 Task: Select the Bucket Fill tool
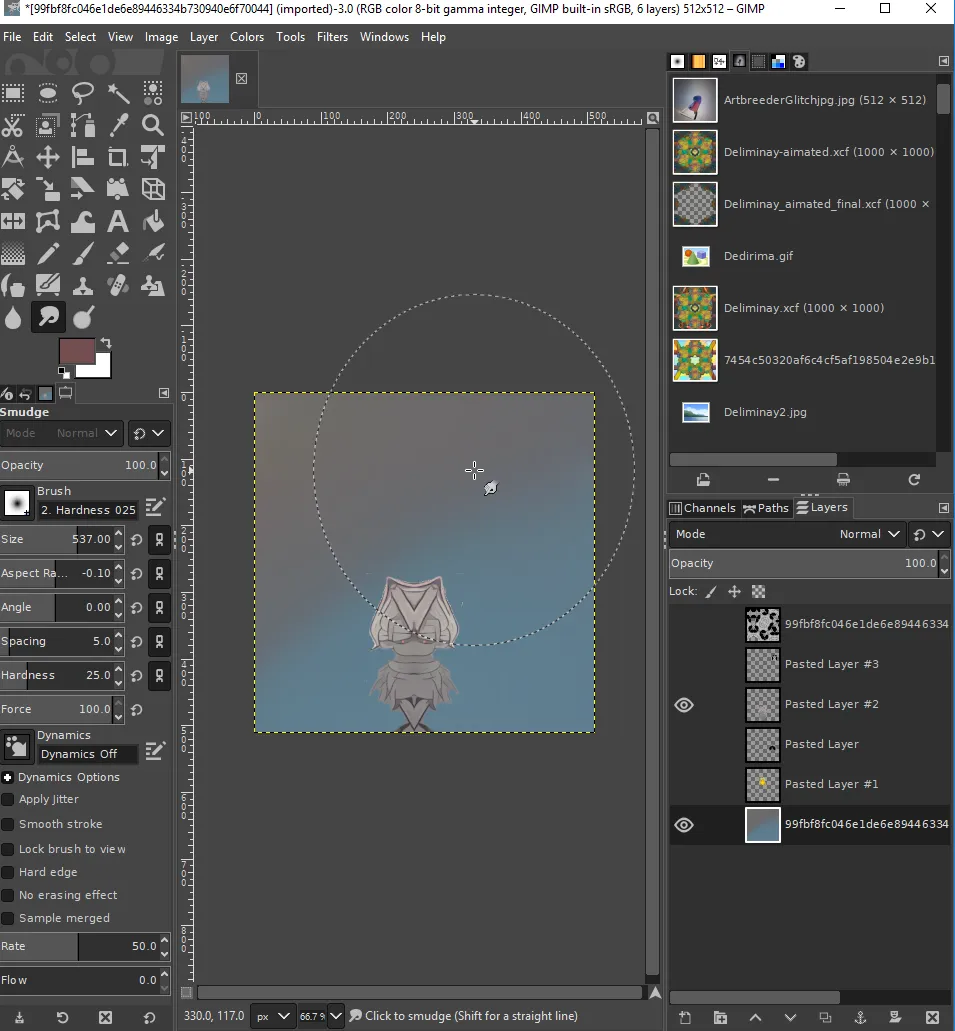tap(153, 222)
